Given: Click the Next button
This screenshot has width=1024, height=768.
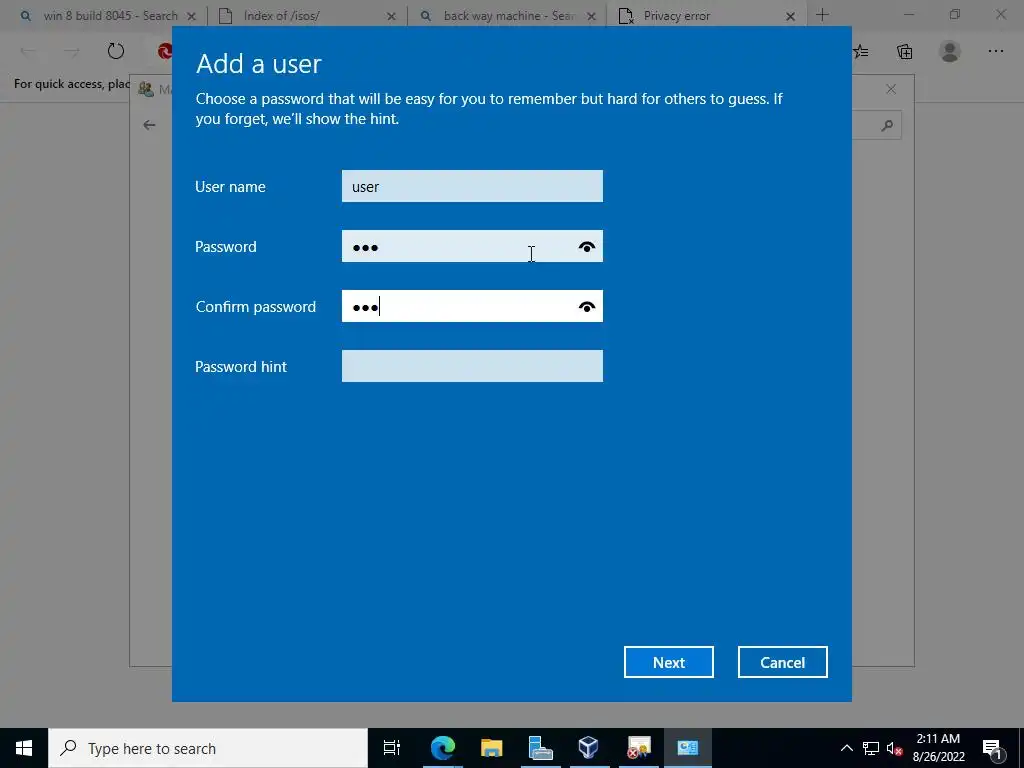Looking at the screenshot, I should [x=669, y=662].
